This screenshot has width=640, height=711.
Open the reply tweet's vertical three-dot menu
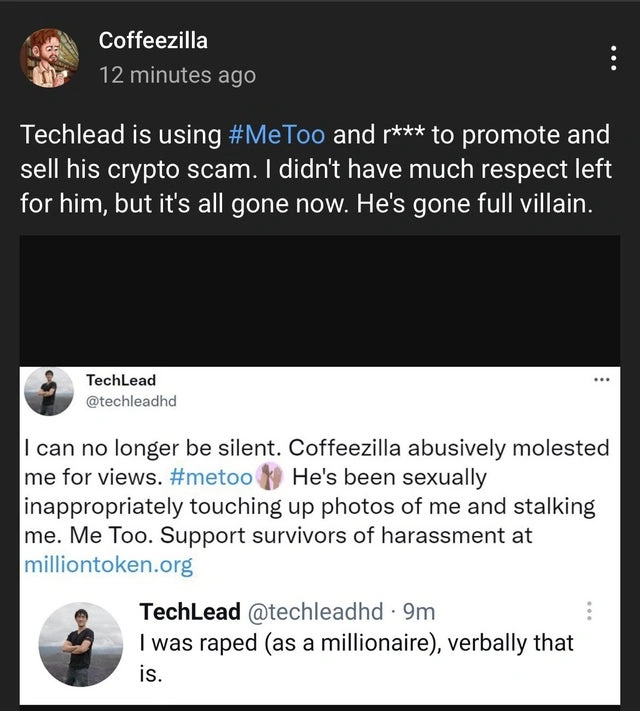[589, 610]
